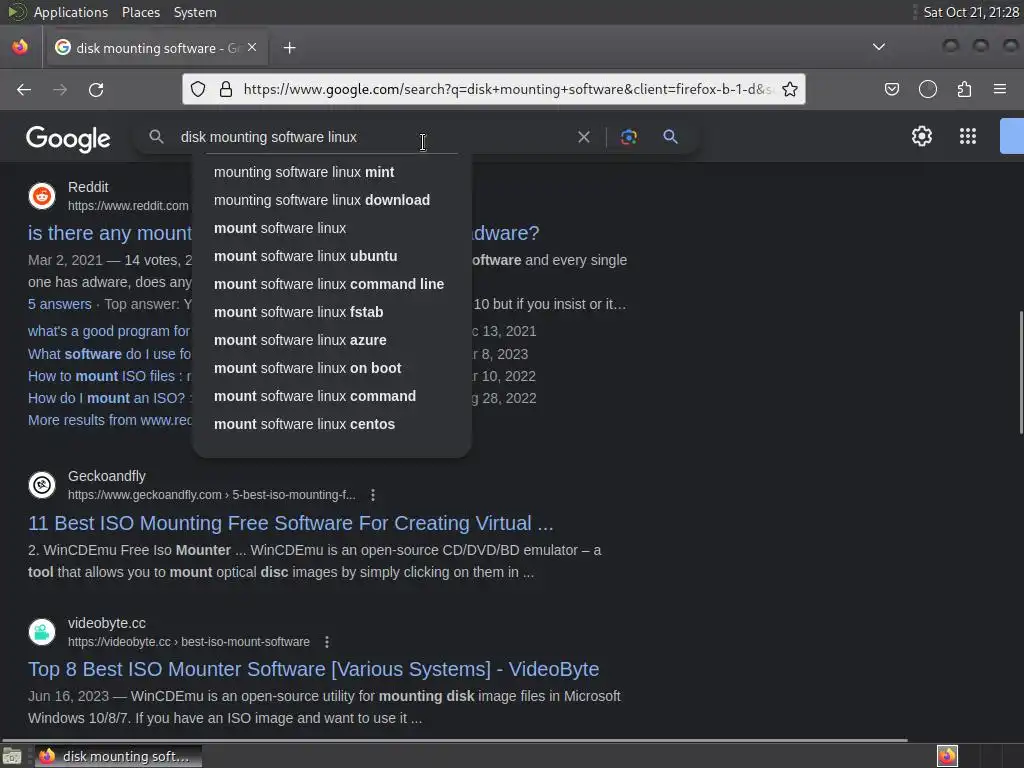Click into the Google search text field
This screenshot has height=768, width=1024.
(x=372, y=137)
